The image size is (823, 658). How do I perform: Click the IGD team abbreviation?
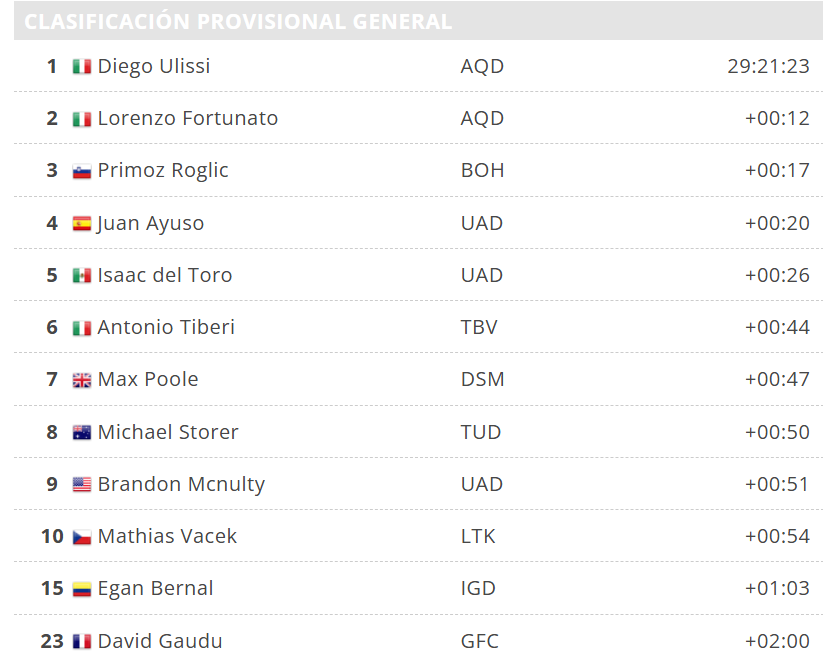(x=478, y=588)
